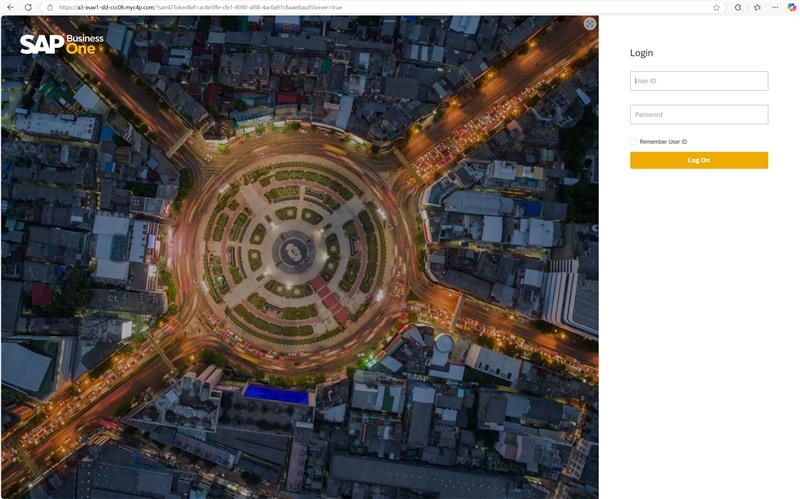Click the browser back arrow
800x499 pixels.
click(11, 7)
